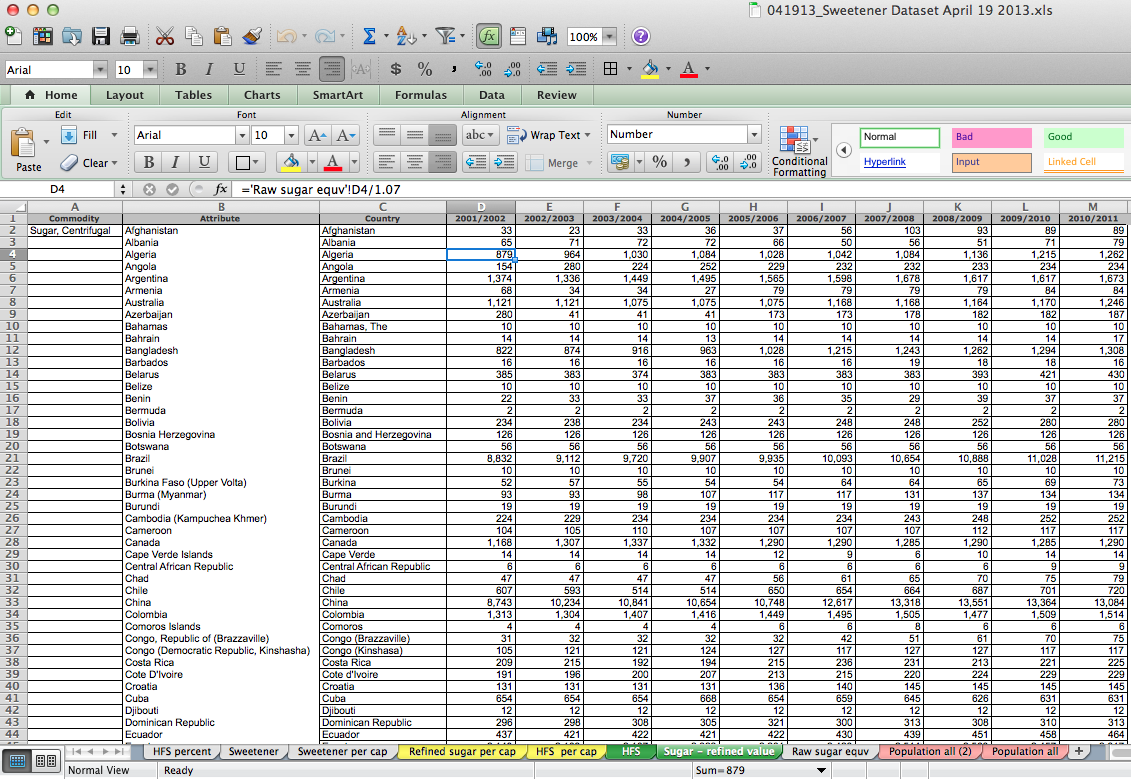Click the Print icon in the toolbar
This screenshot has height=779, width=1131.
[130, 35]
